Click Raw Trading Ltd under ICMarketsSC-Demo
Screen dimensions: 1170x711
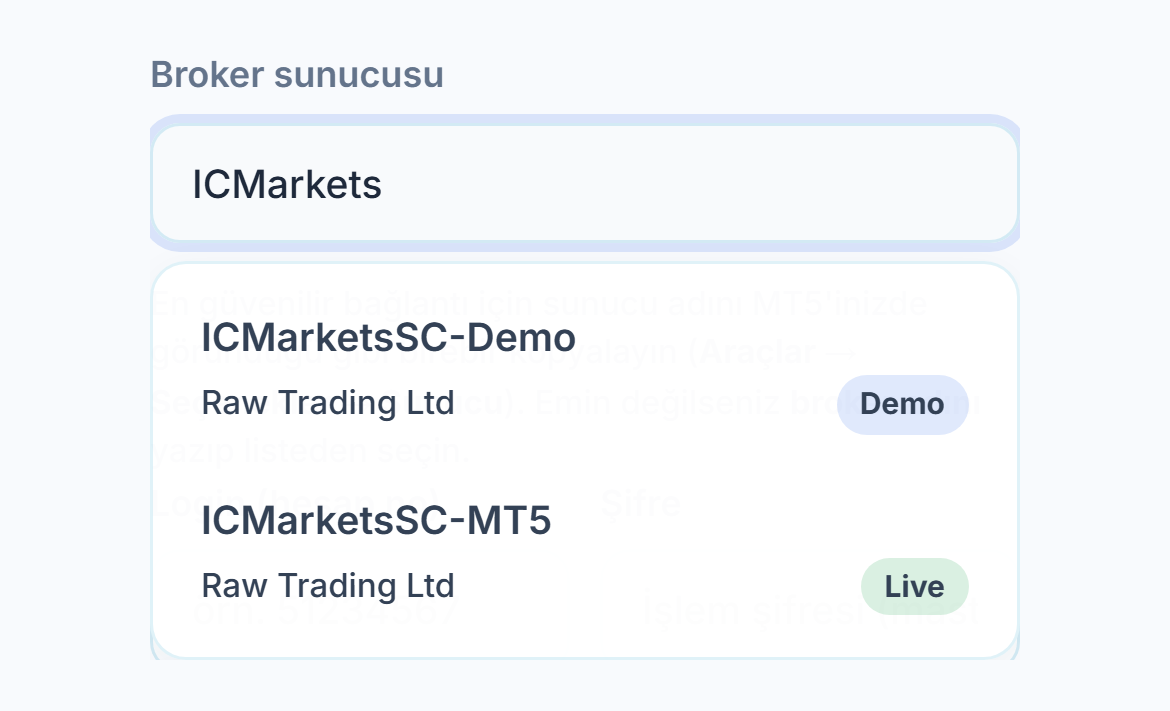[x=328, y=404]
